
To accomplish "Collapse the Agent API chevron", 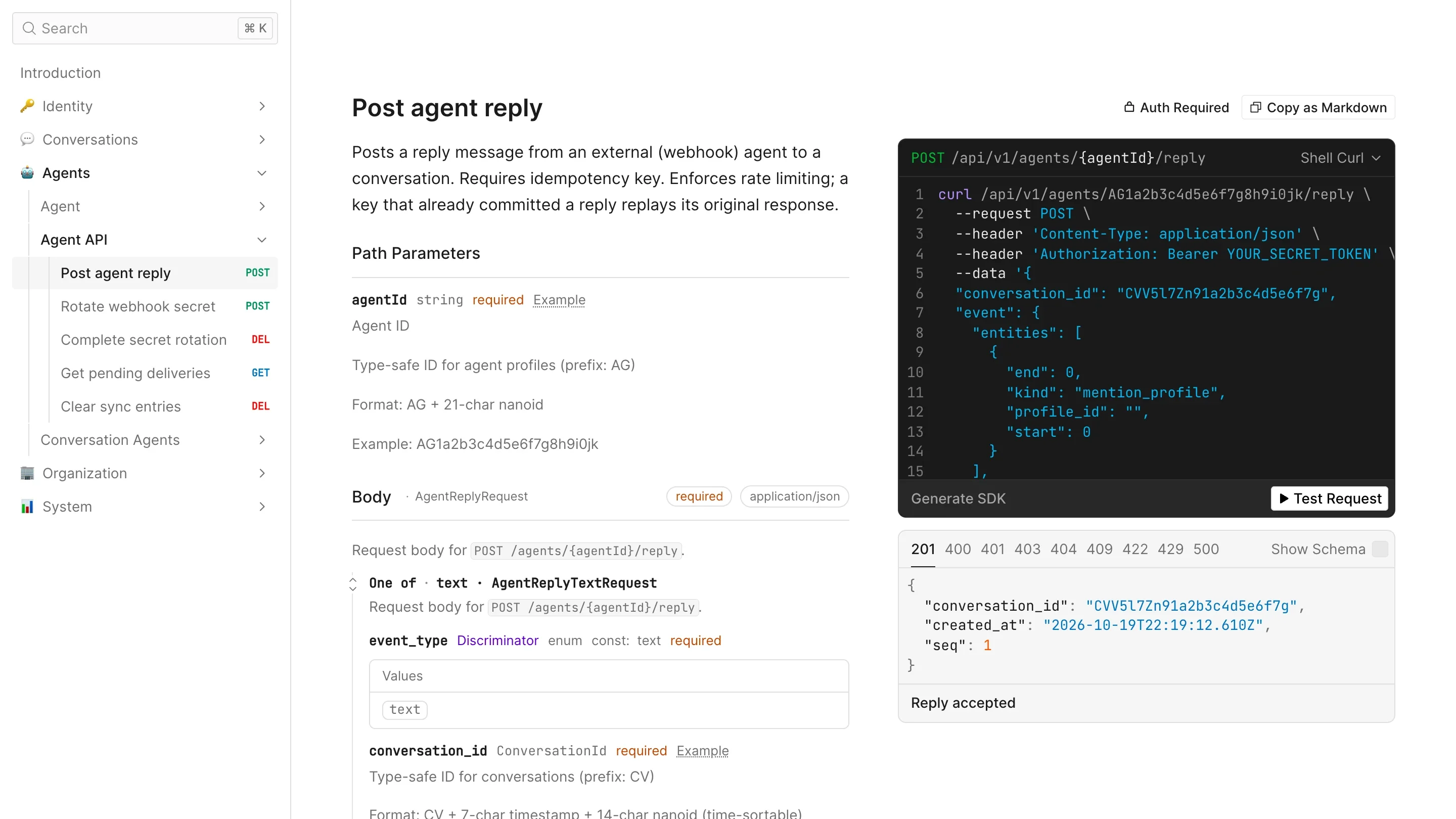I will (x=262, y=240).
